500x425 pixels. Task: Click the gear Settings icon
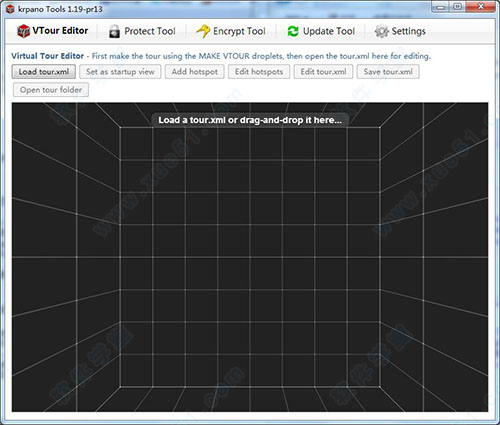(381, 31)
